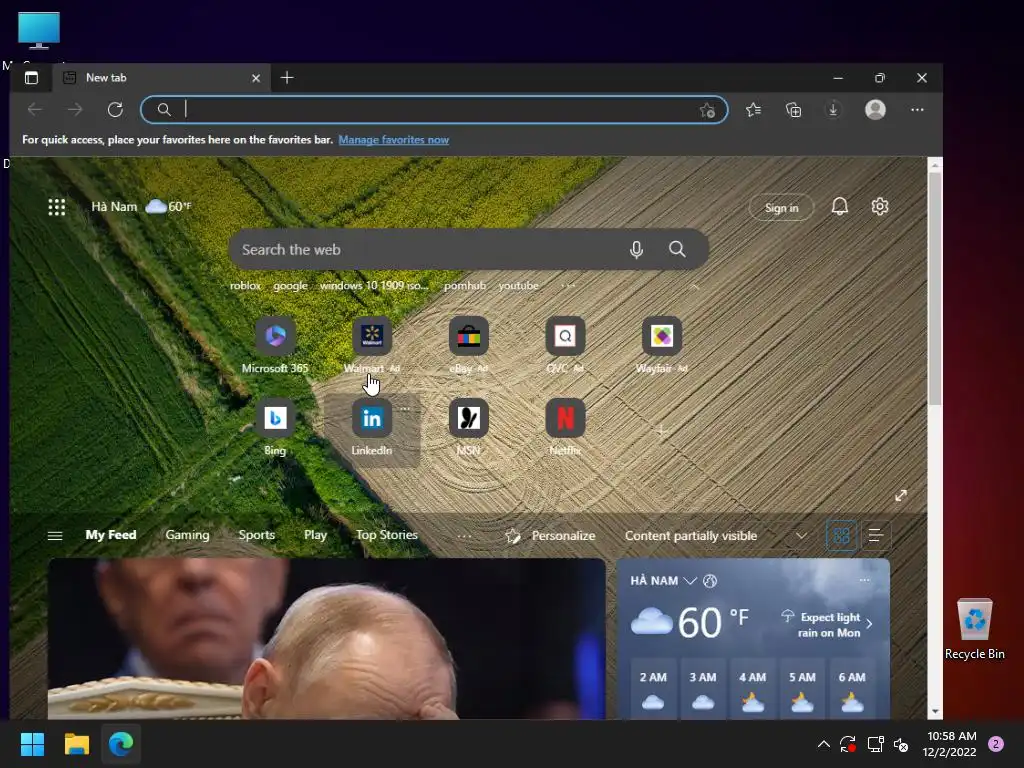
Task: Open the notifications bell
Action: pyautogui.click(x=840, y=207)
